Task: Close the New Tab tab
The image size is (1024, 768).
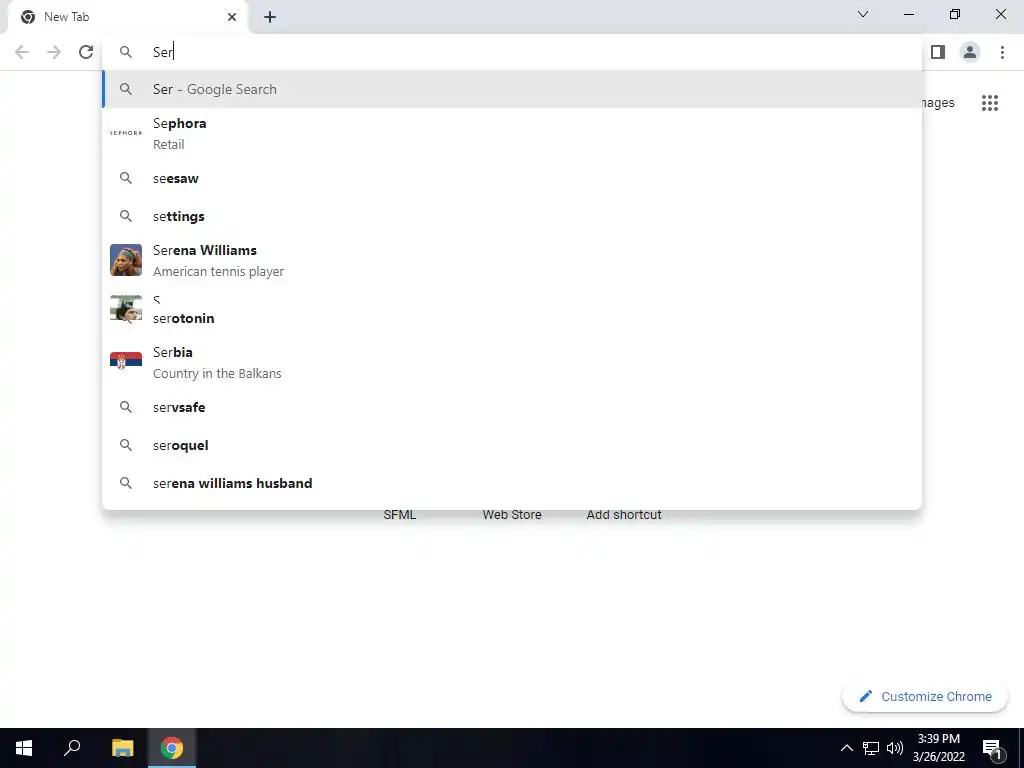Action: (232, 17)
